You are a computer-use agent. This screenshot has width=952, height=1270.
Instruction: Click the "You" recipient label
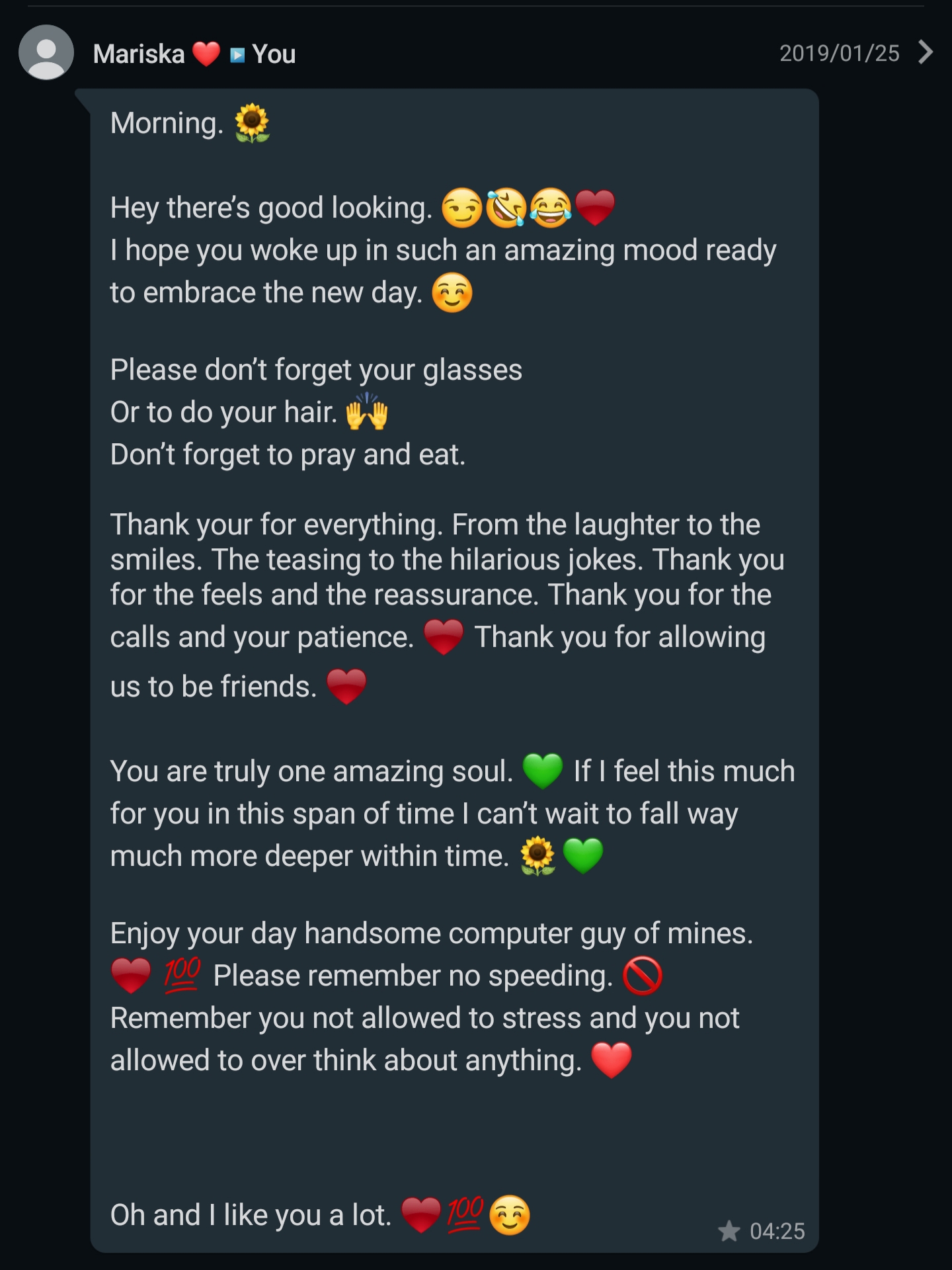(x=274, y=54)
